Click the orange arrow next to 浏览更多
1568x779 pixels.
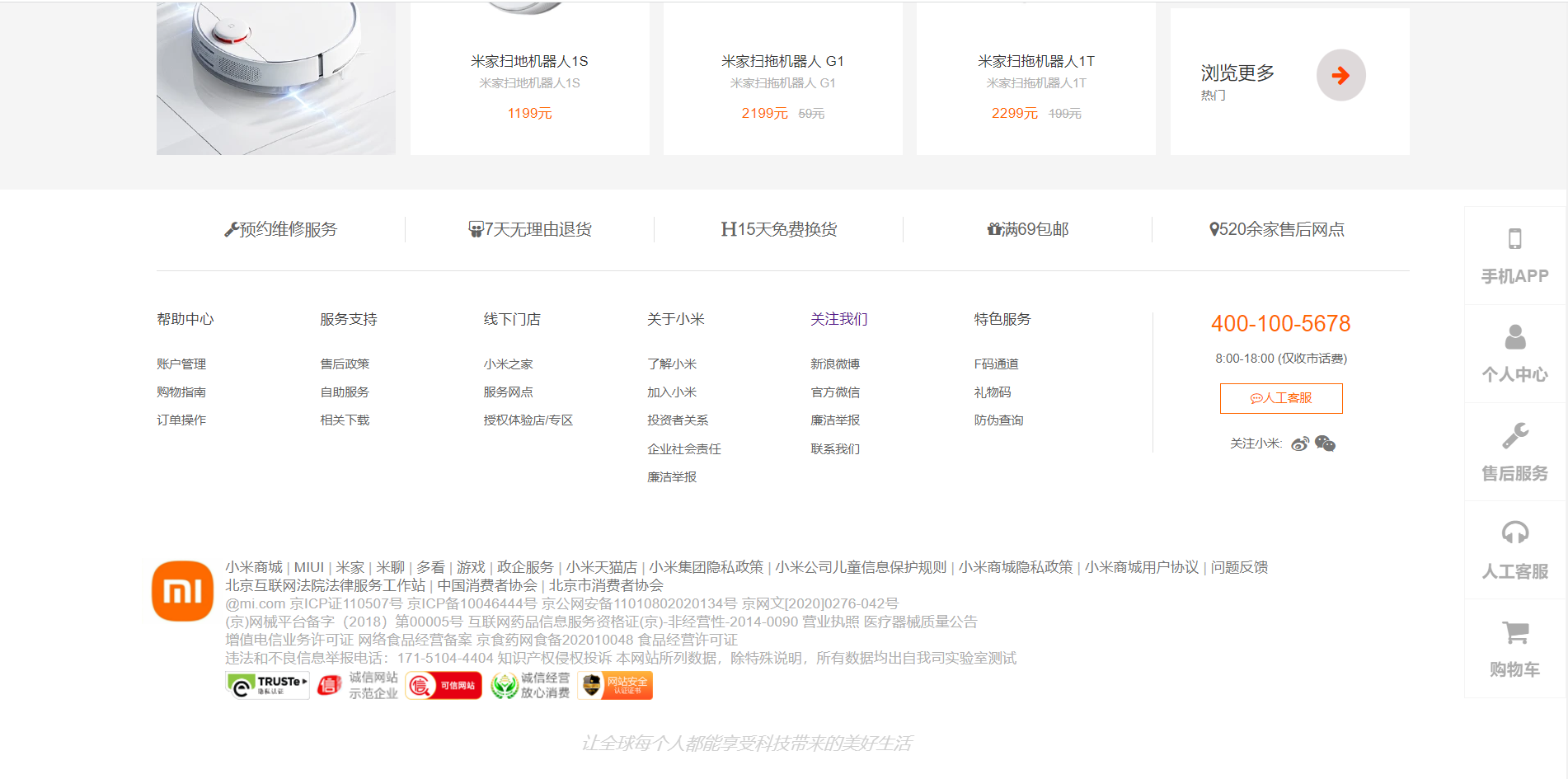1340,76
